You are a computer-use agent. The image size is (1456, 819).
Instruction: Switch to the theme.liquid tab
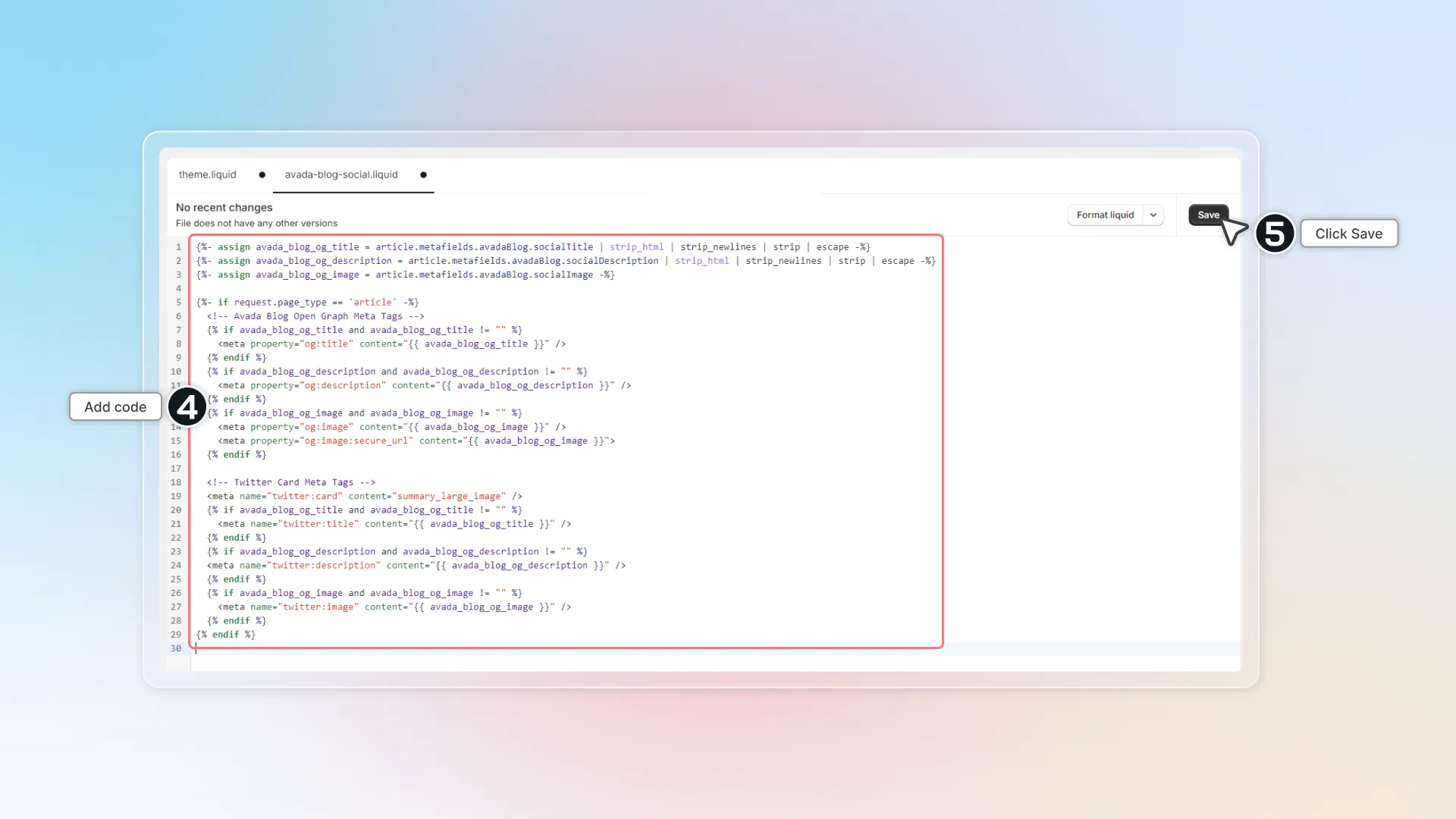tap(207, 174)
